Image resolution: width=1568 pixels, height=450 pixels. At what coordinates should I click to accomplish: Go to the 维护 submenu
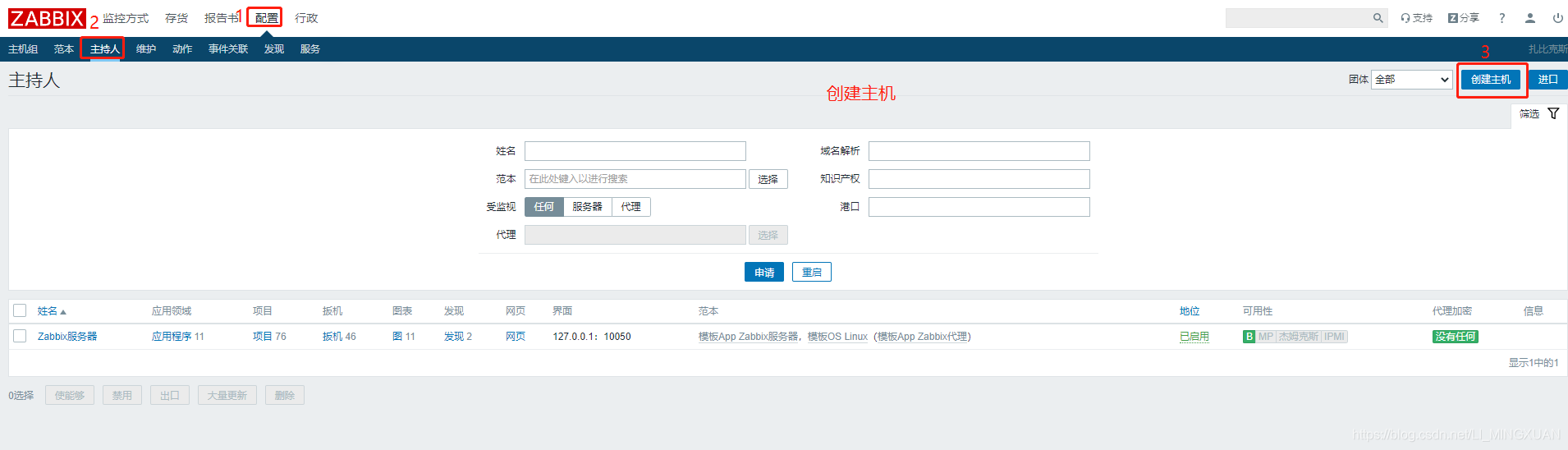(146, 49)
